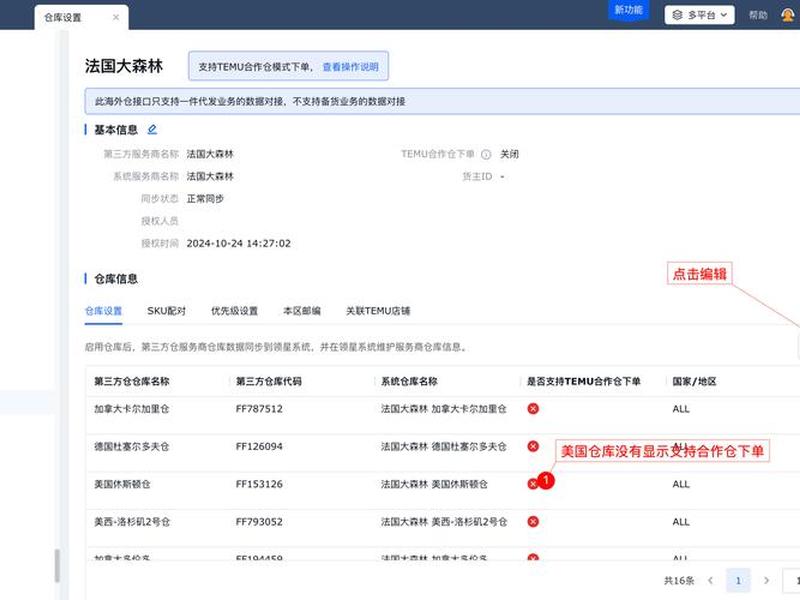Click system name 法国大森林 加拿大卡尔加里仓
Screen dimensions: 800x600
click(x=443, y=409)
